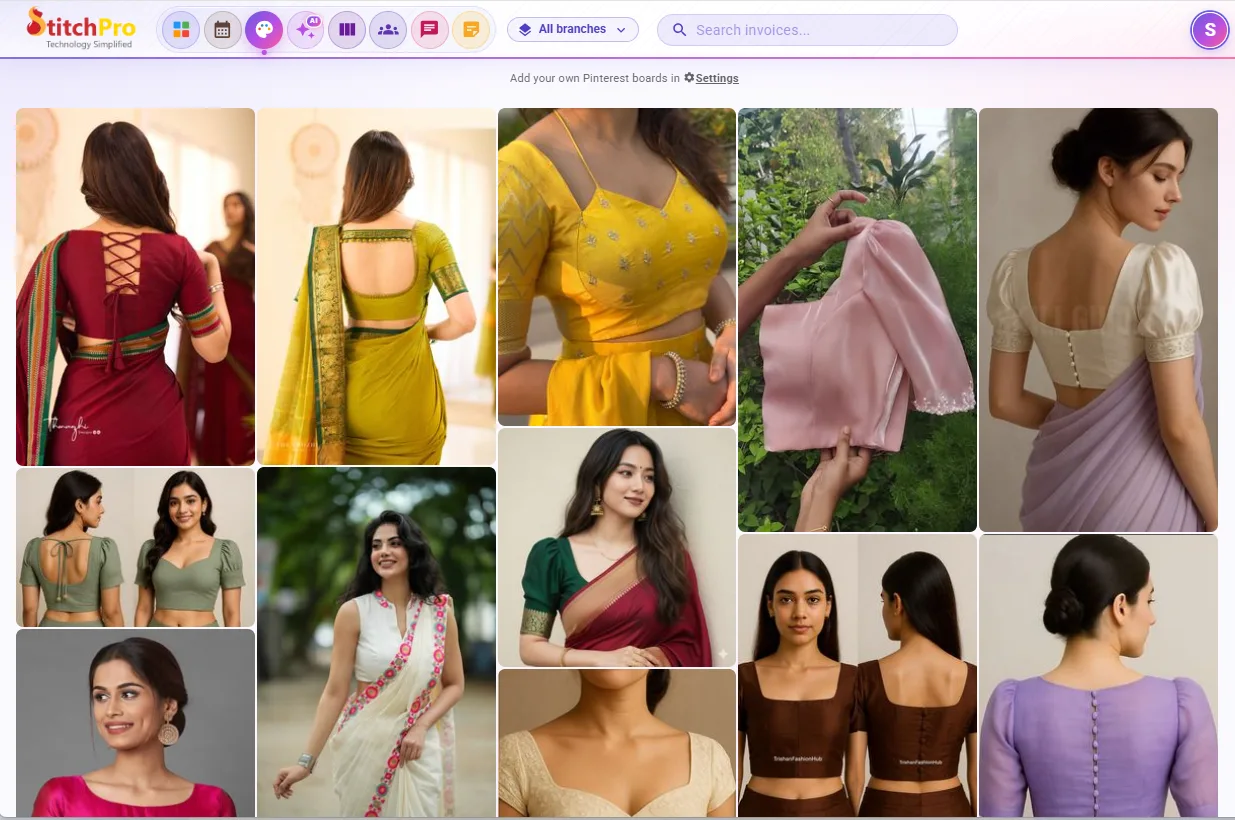1235x820 pixels.
Task: Open the green blouse with maroon saree image
Action: pyautogui.click(x=617, y=548)
